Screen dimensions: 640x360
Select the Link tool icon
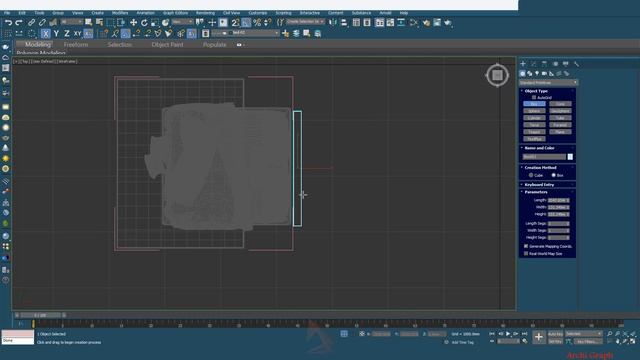[31, 22]
